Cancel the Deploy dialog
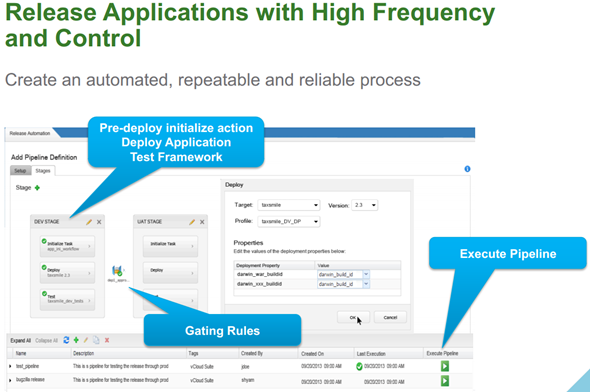The width and height of the screenshot is (590, 392). point(390,318)
